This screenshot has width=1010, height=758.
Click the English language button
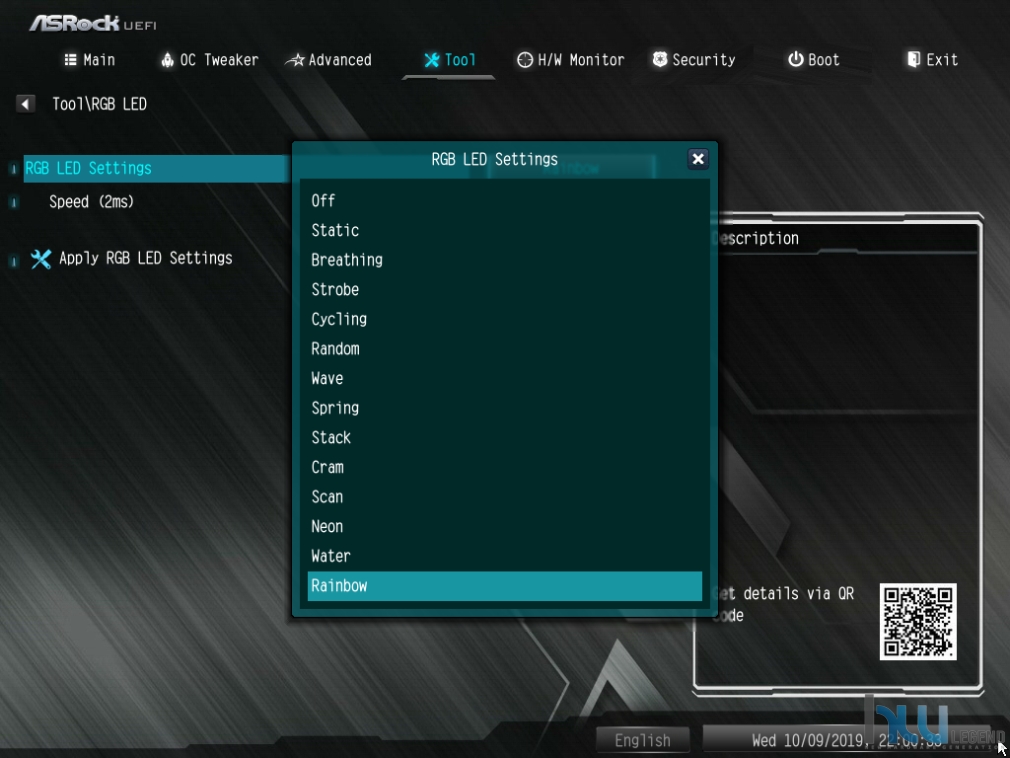[642, 740]
